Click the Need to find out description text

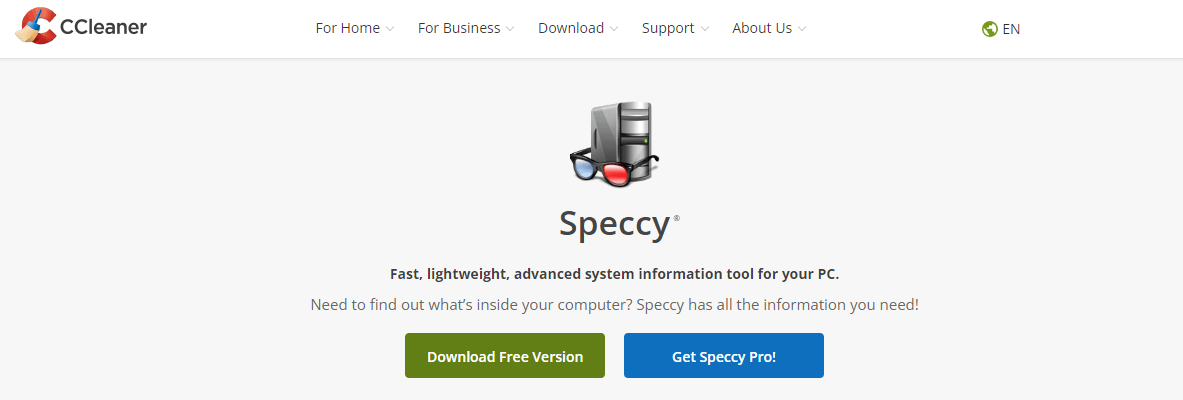pos(614,306)
